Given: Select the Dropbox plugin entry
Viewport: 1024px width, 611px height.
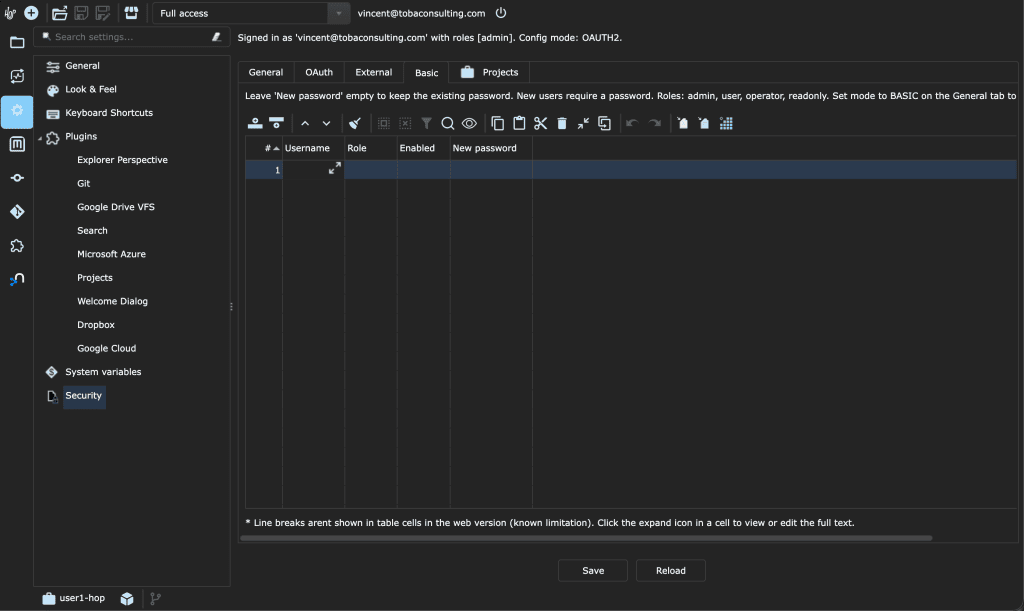Looking at the screenshot, I should tap(96, 324).
